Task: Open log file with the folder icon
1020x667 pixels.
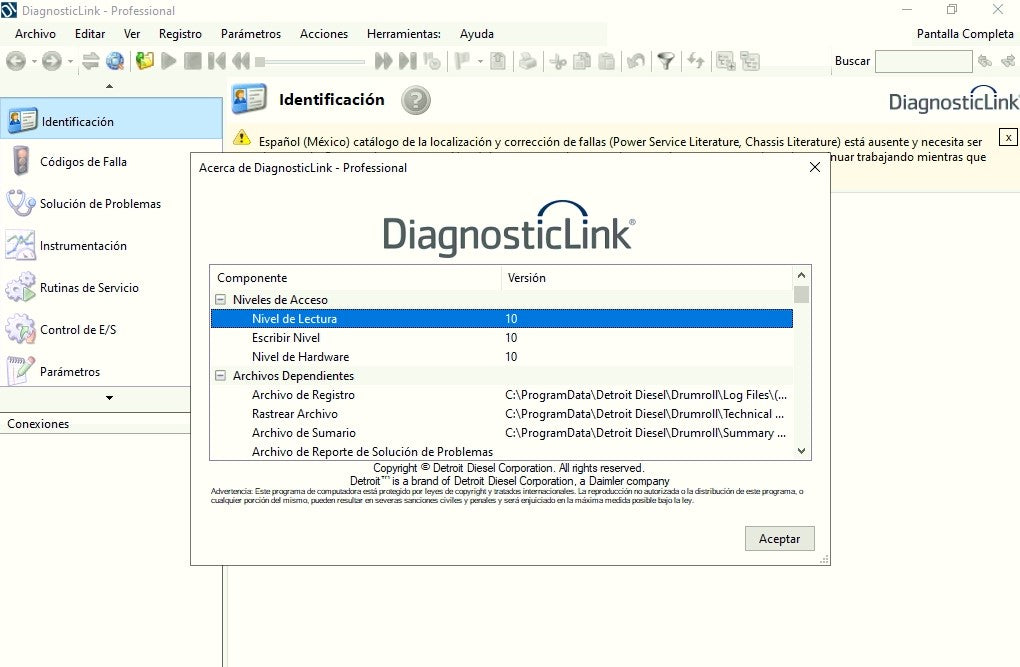Action: click(x=144, y=61)
